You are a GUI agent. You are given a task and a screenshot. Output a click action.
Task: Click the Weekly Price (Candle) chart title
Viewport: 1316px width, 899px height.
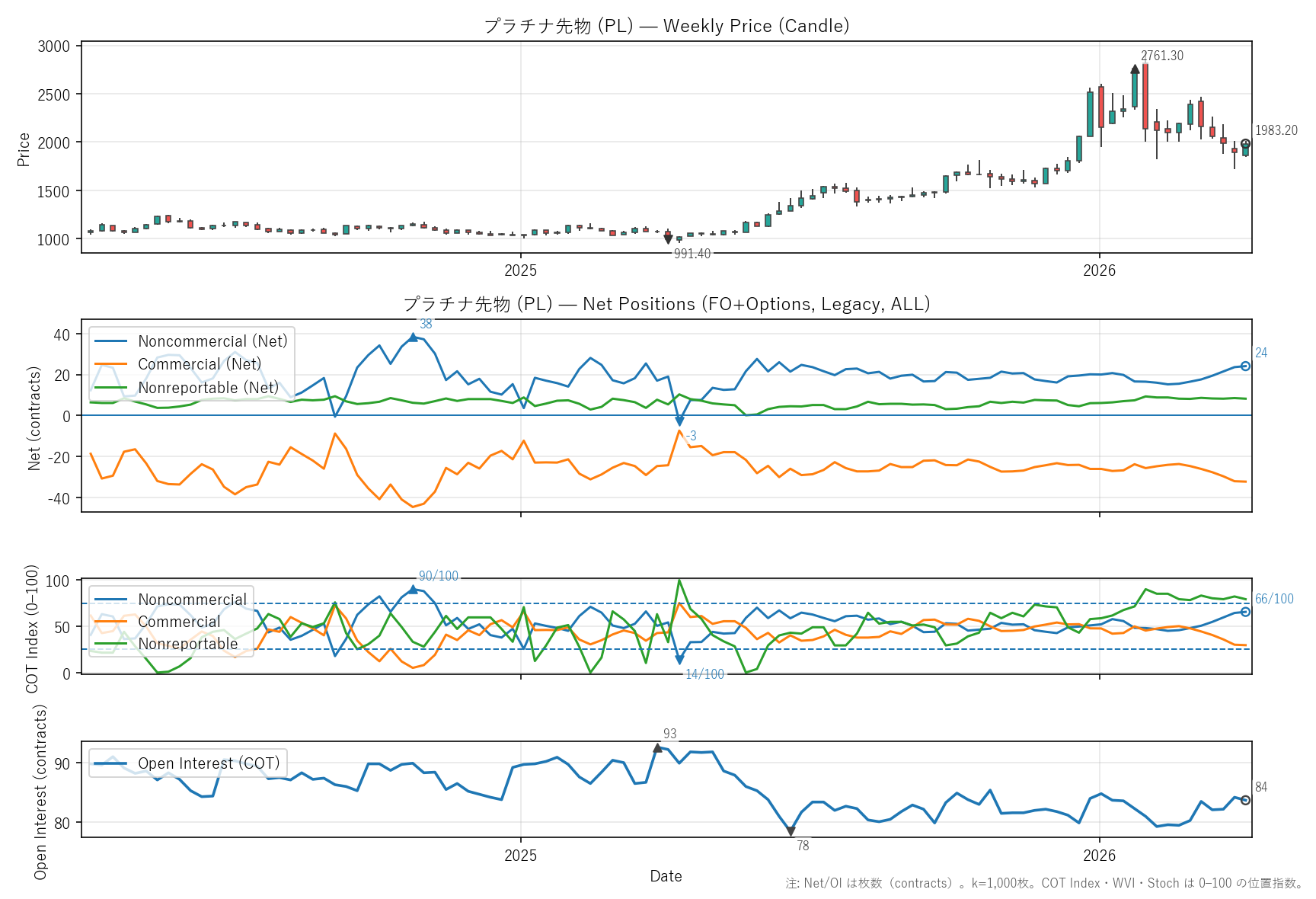[666, 26]
